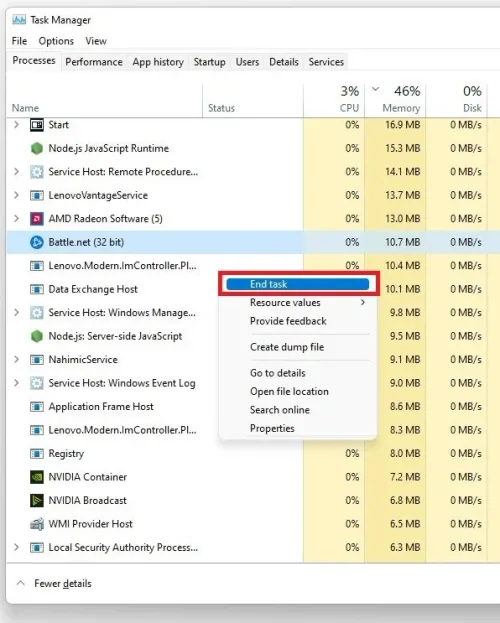Click the Service Host: Windows Manage gear icon

coord(37,313)
